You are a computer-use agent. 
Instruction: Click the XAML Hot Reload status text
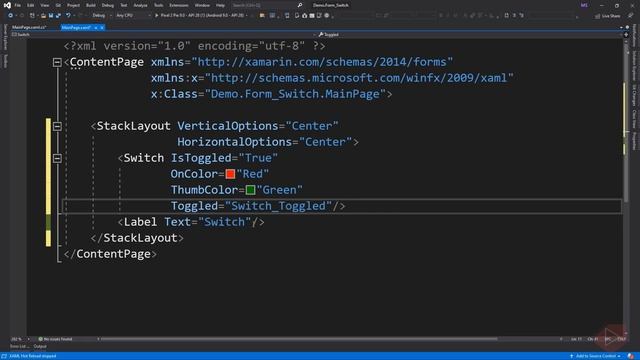(x=33, y=356)
